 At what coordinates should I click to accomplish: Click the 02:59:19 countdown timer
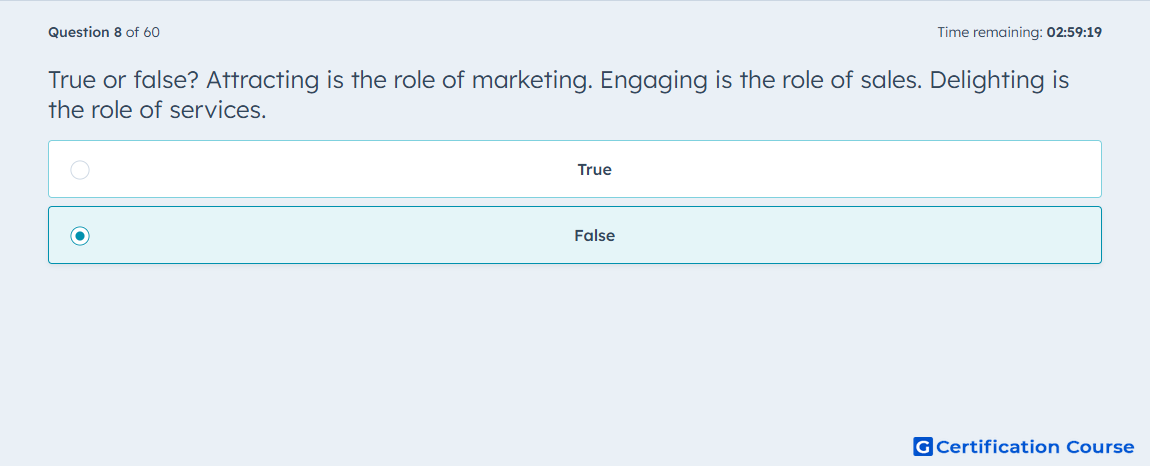click(1074, 32)
